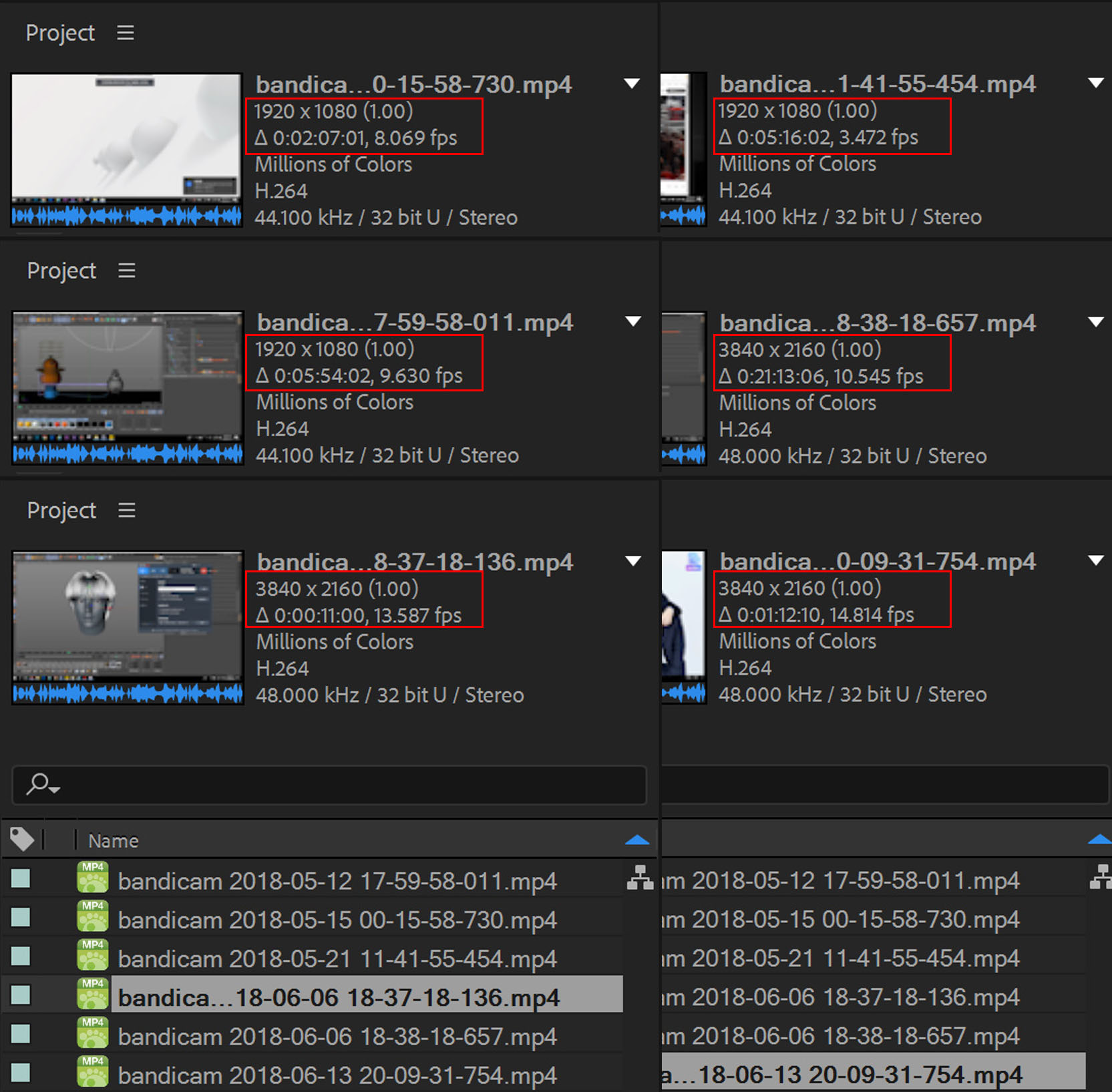Click the flowchart icon in right panel header
This screenshot has height=1092, width=1112.
tap(1101, 877)
